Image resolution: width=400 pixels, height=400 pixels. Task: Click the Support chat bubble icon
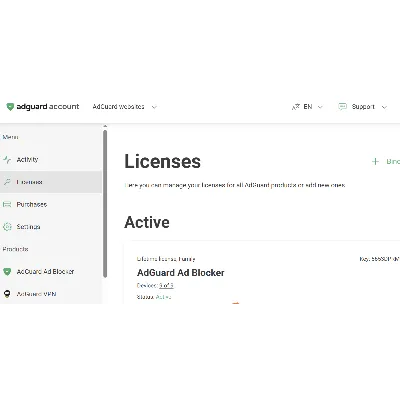[342, 107]
